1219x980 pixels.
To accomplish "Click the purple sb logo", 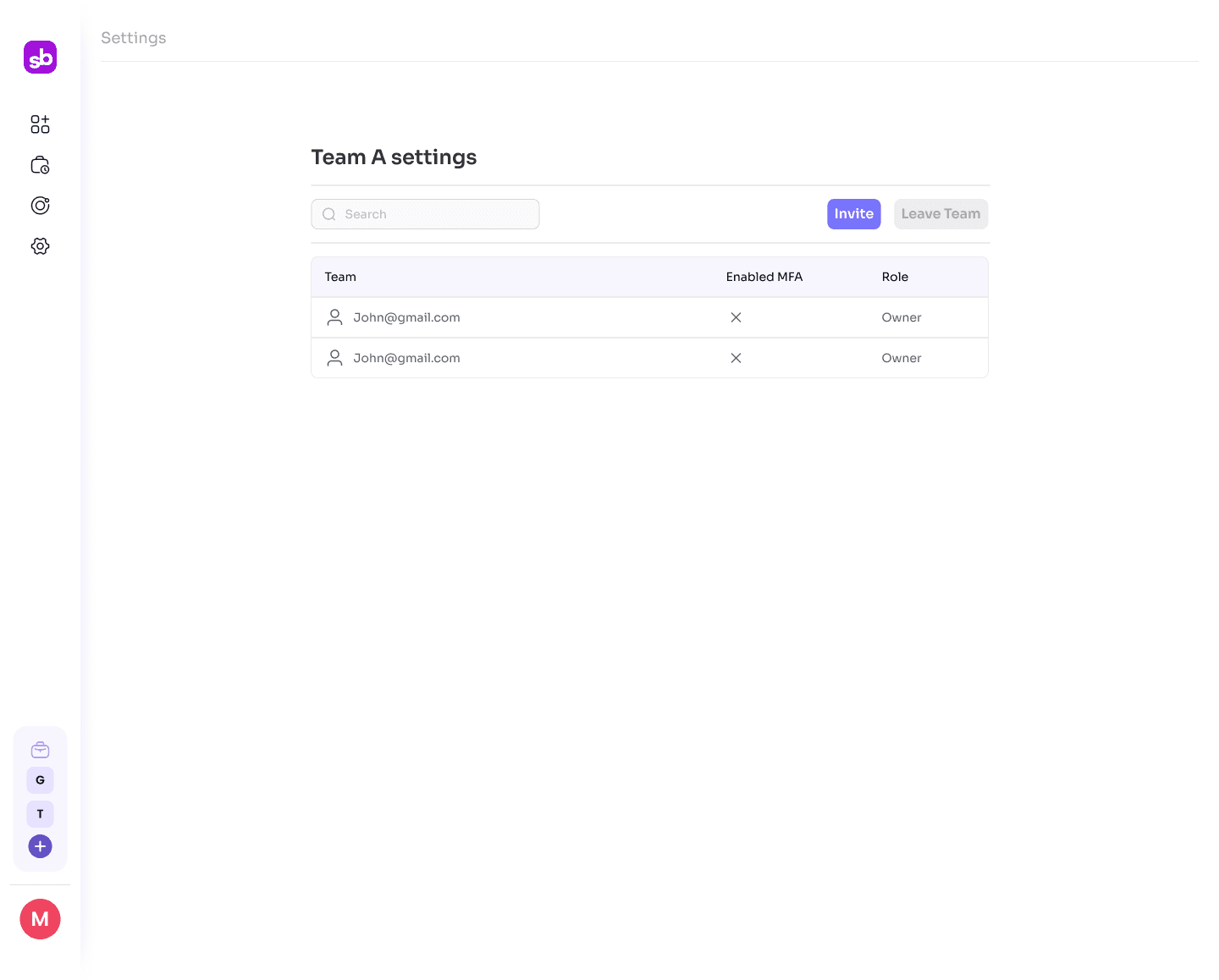I will pyautogui.click(x=40, y=58).
